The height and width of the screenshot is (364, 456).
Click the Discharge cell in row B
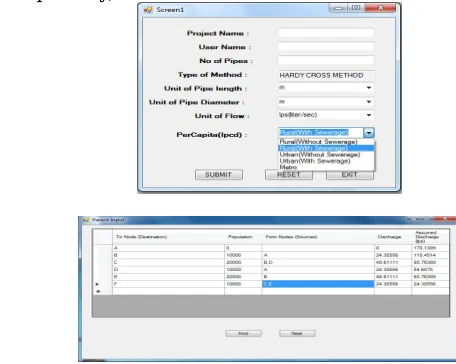pyautogui.click(x=393, y=255)
